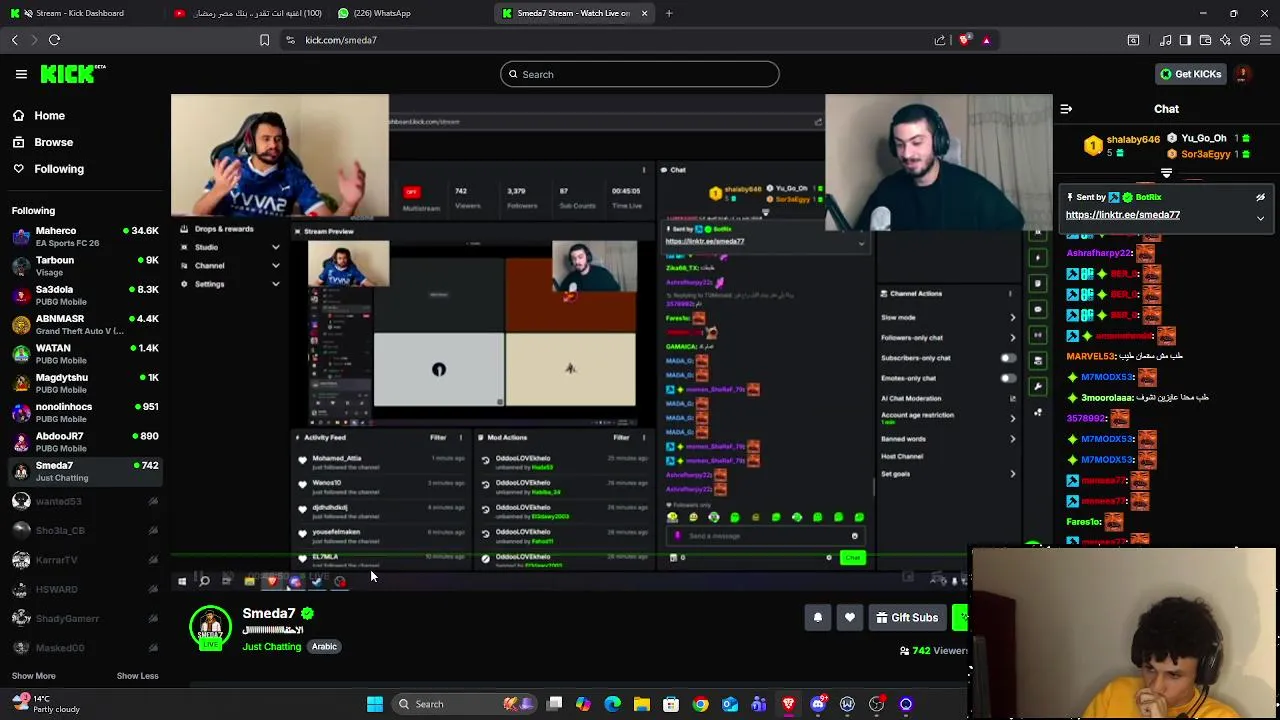1280x720 pixels.
Task: Open the Discord taskbar icon
Action: pyautogui.click(x=818, y=704)
